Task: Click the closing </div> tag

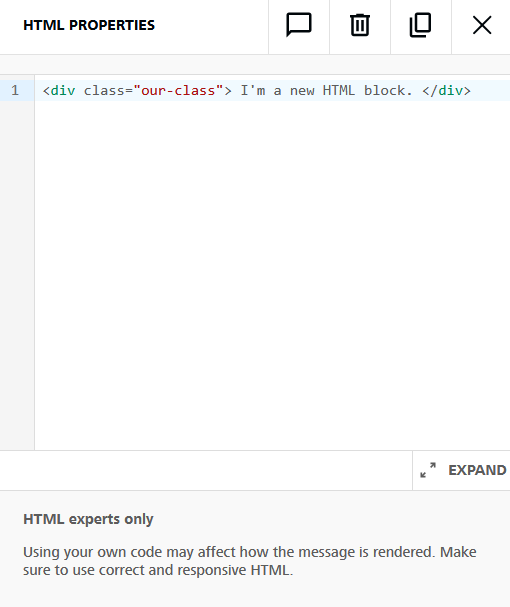Action: point(446,91)
